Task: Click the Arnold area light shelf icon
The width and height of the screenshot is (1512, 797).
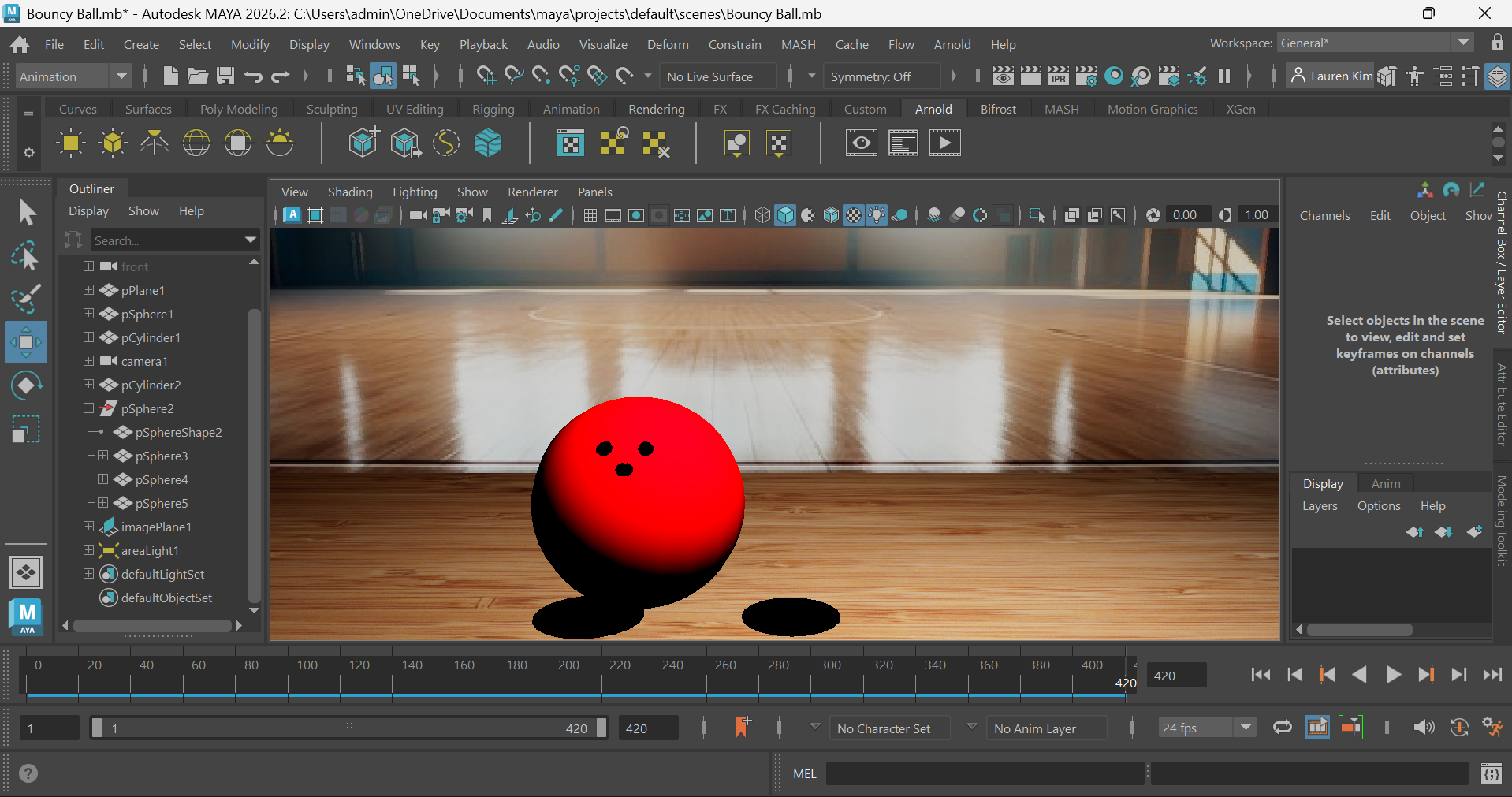Action: (70, 143)
